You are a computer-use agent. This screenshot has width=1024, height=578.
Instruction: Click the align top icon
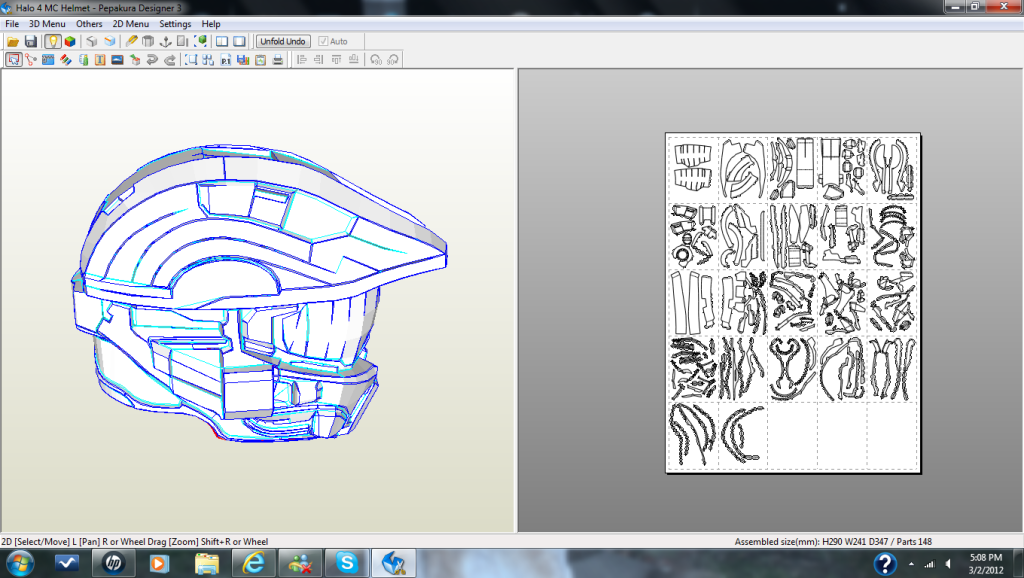[336, 59]
